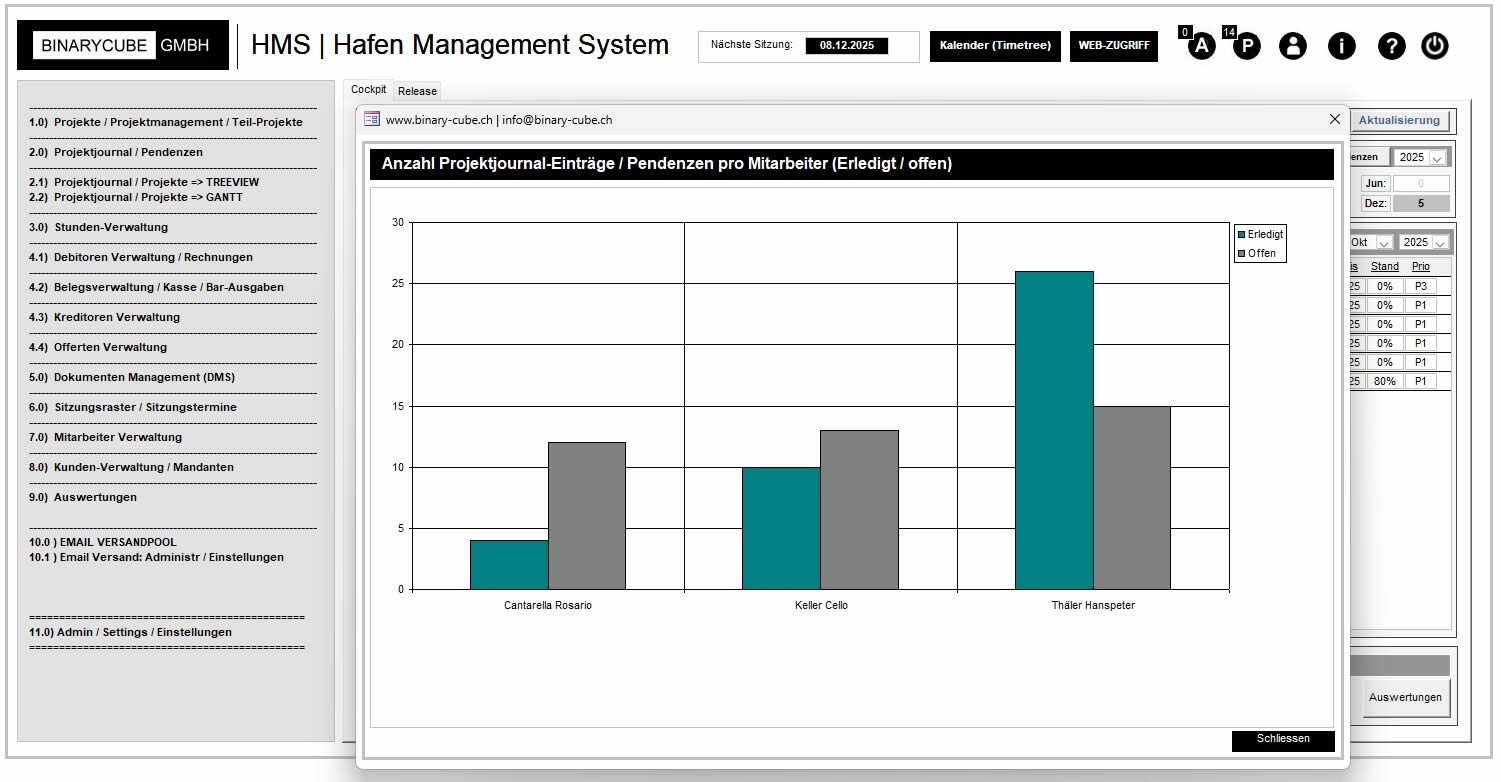Open 3.0) Stunden-Verwaltung in sidebar
Screen dimensions: 1501x782
[111, 227]
